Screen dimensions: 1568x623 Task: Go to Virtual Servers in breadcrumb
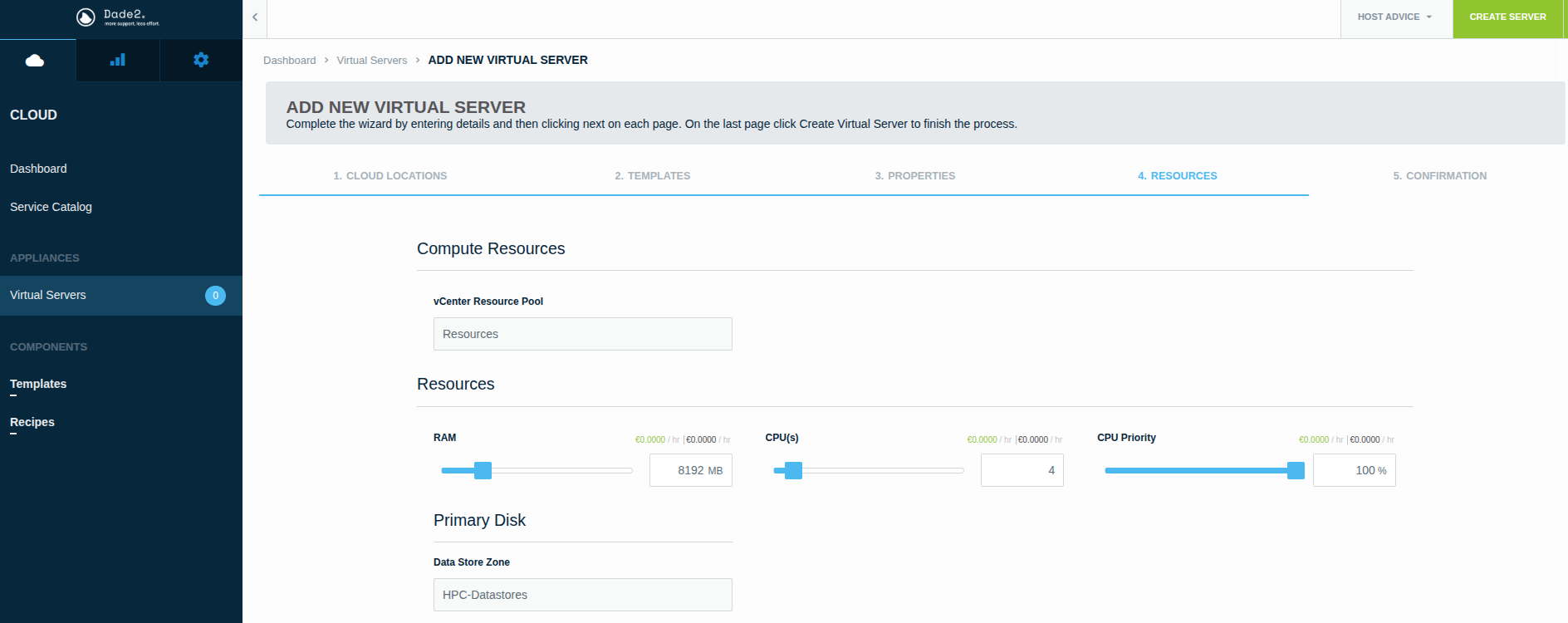click(372, 61)
